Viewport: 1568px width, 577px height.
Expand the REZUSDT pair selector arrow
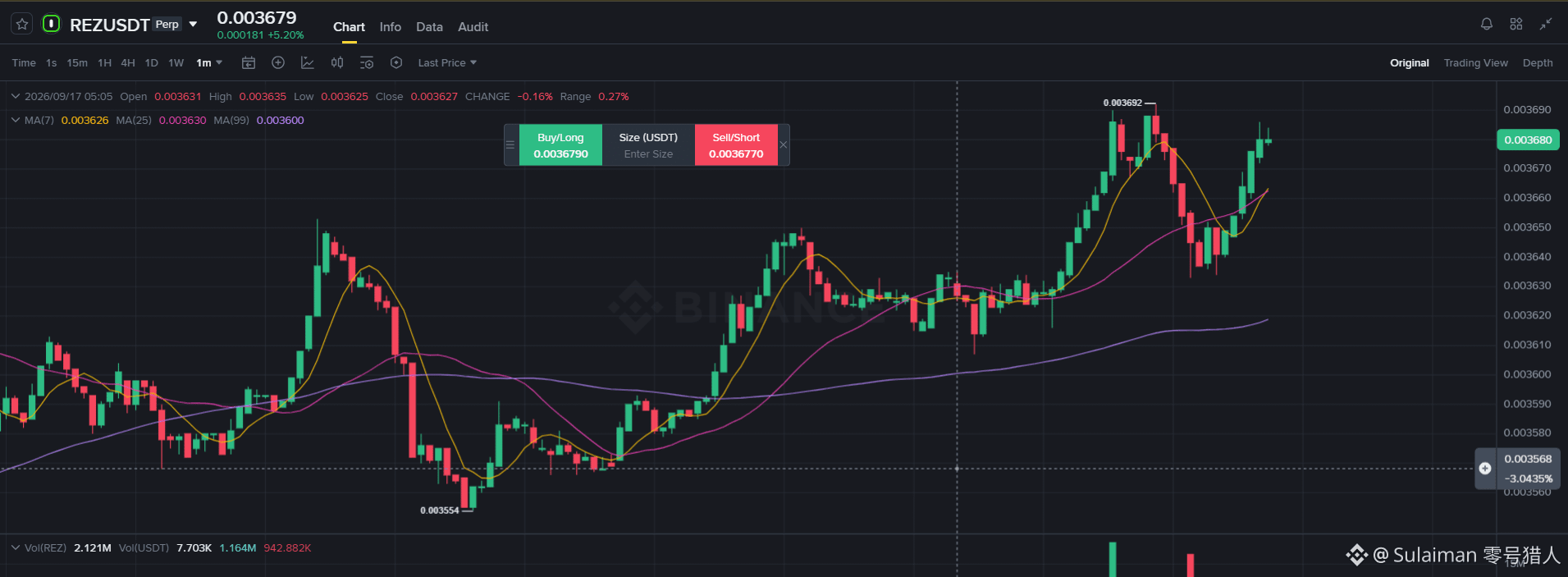click(x=194, y=25)
